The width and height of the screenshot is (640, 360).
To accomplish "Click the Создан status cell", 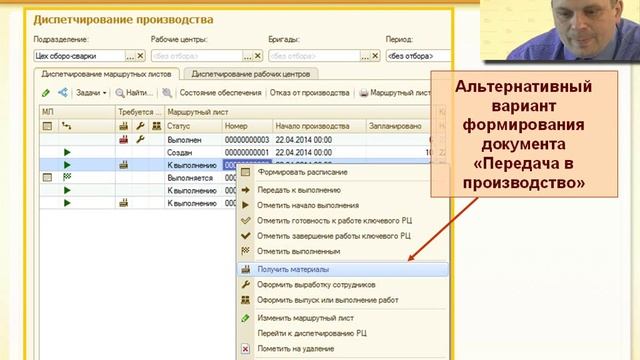I will pyautogui.click(x=193, y=152).
